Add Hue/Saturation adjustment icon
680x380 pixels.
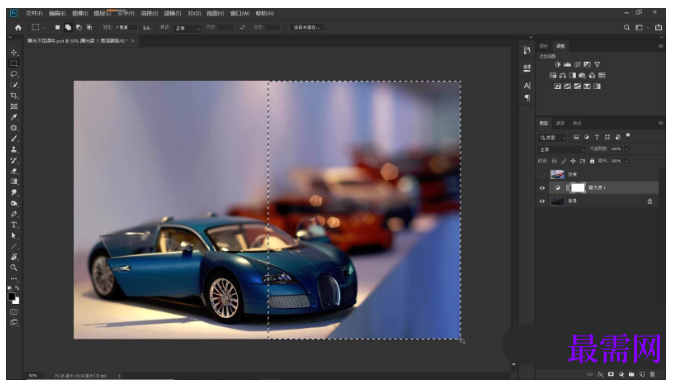pos(553,75)
